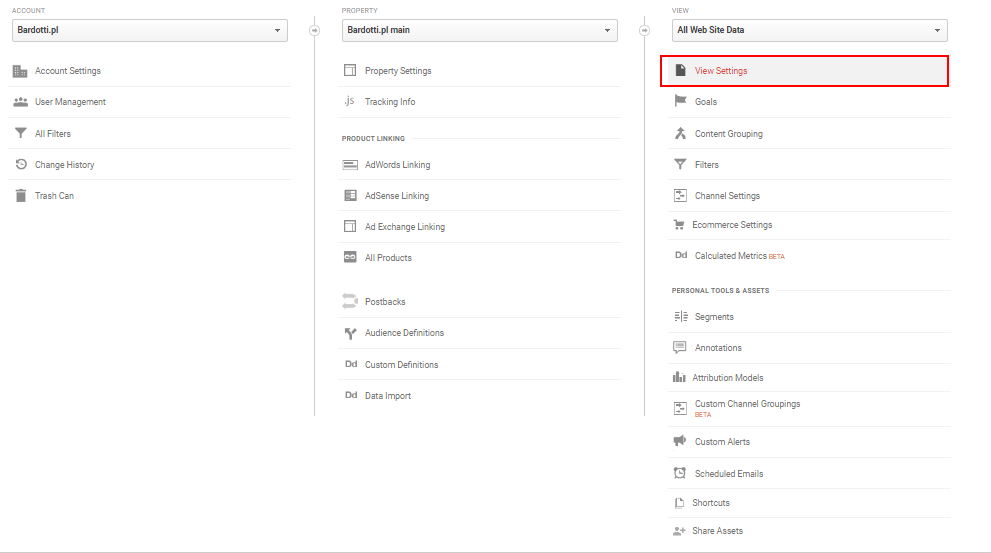Open the Bardotti.pl account dropdown
This screenshot has height=553, width=991.
click(x=150, y=30)
